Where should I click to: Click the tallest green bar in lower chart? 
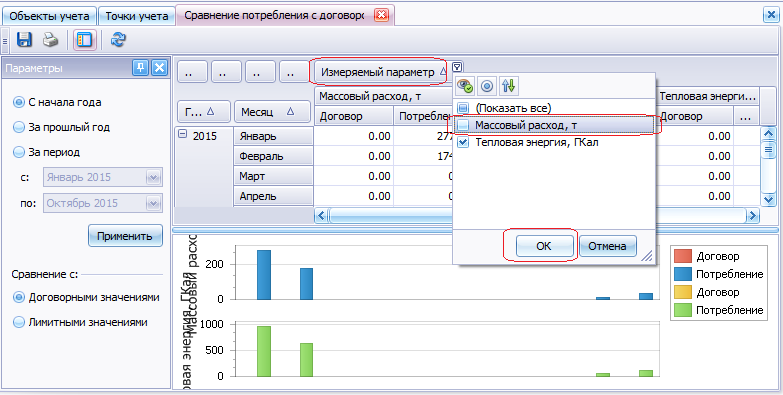pos(264,351)
